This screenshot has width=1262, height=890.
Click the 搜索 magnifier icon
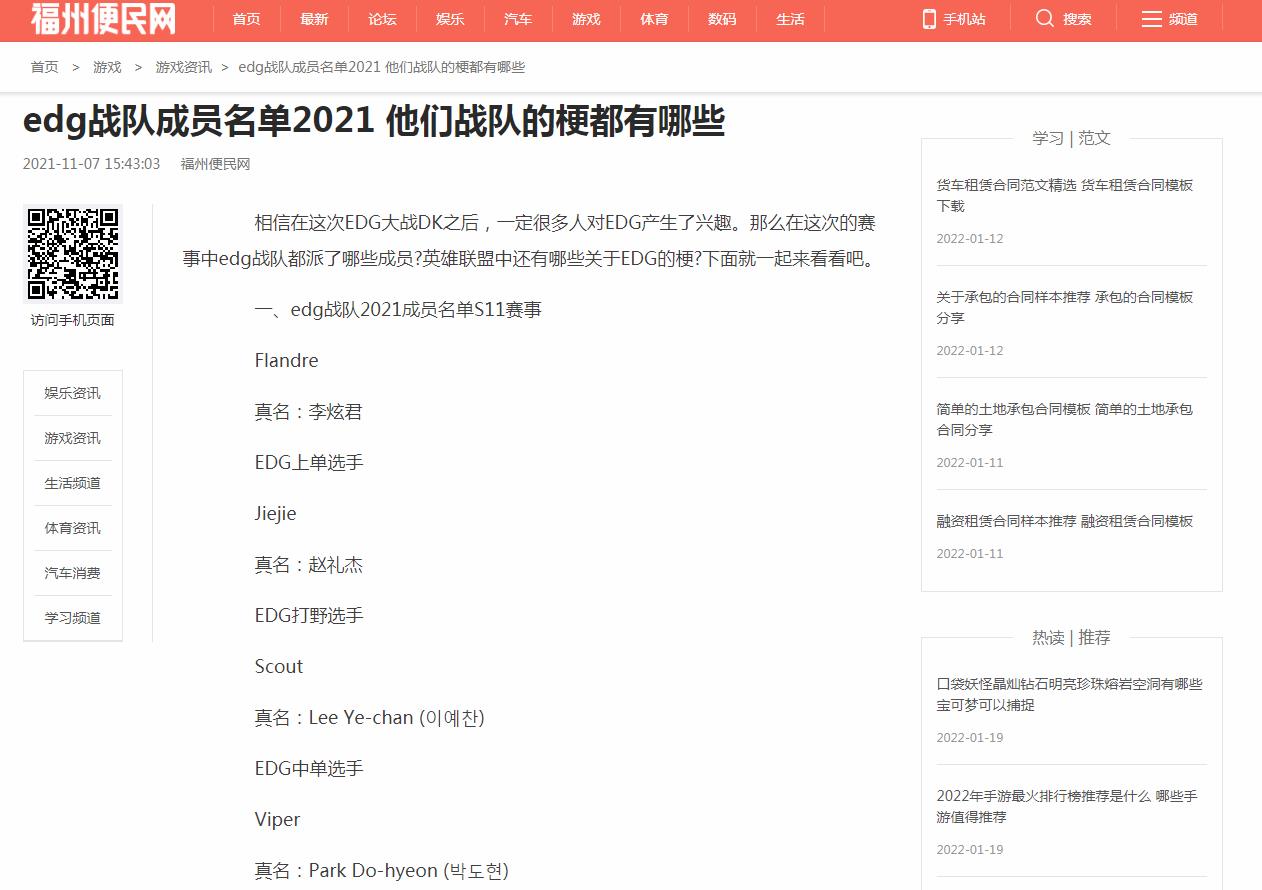[1045, 19]
